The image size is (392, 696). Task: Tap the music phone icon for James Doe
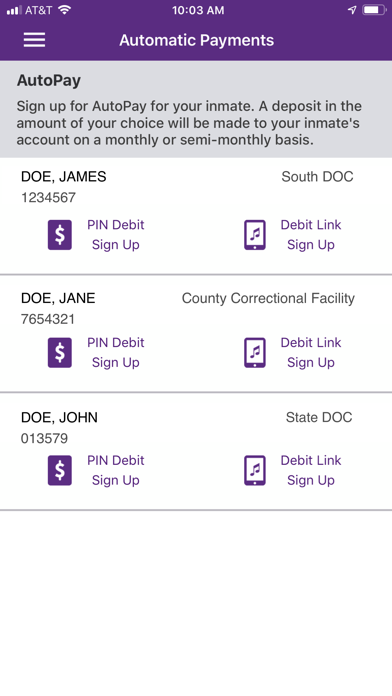(x=255, y=235)
